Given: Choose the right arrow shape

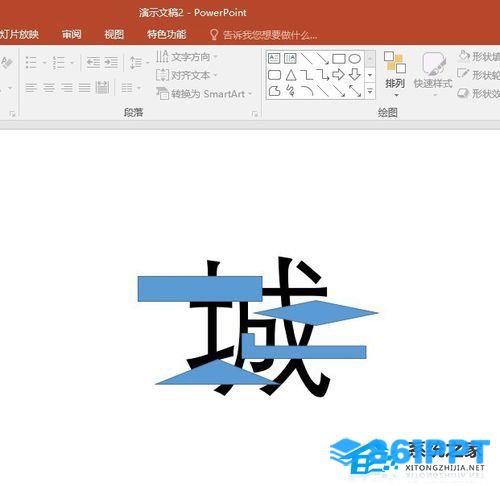Looking at the screenshot, I should (x=338, y=74).
